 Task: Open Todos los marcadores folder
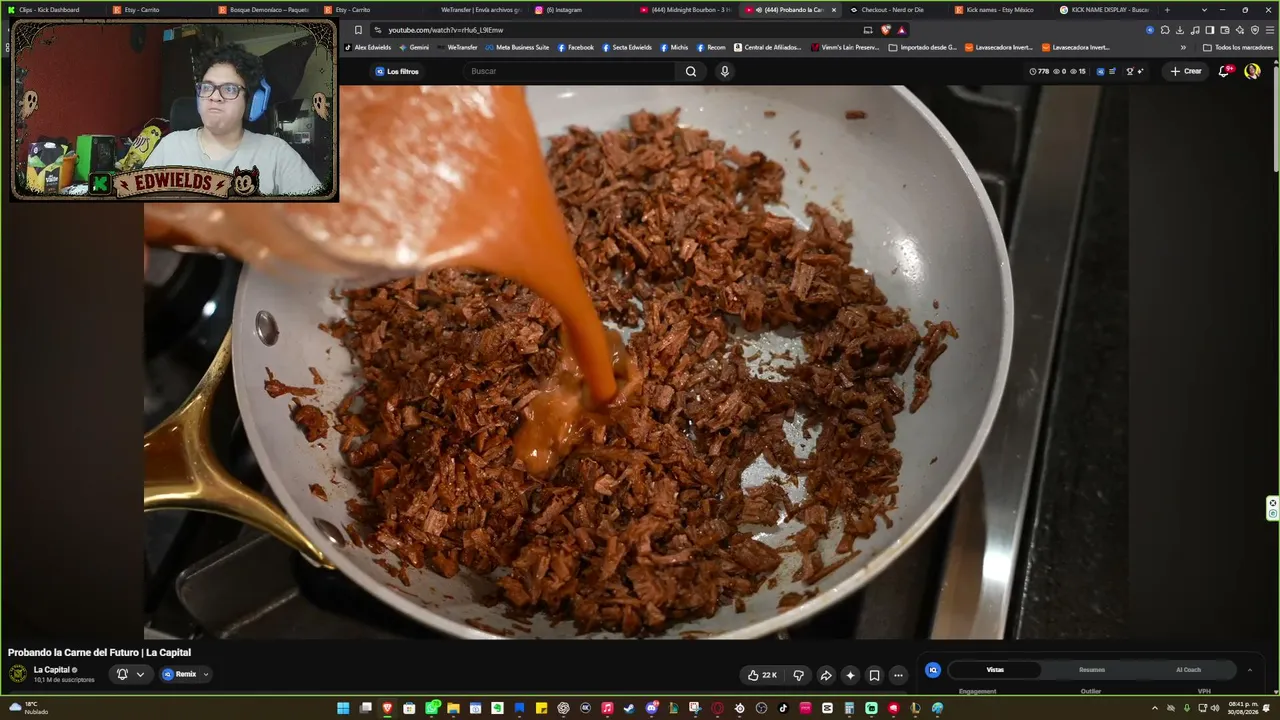click(1237, 47)
